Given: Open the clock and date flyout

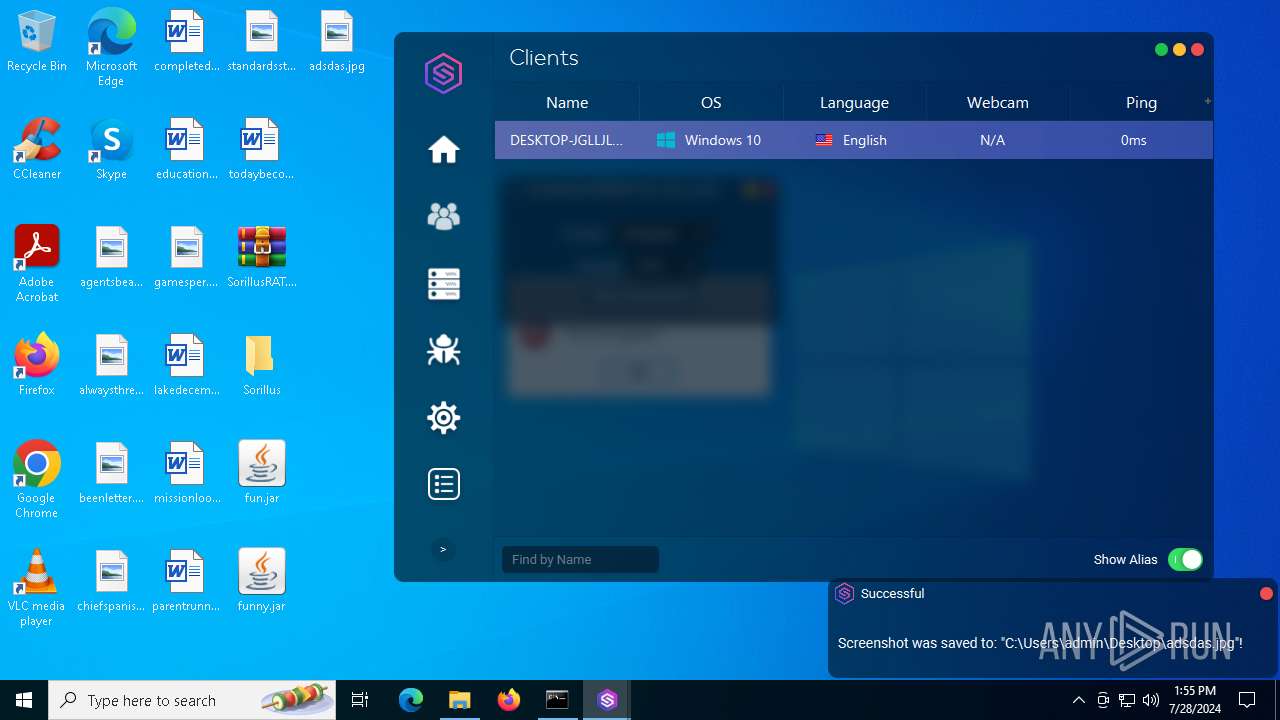Looking at the screenshot, I should (x=1194, y=700).
